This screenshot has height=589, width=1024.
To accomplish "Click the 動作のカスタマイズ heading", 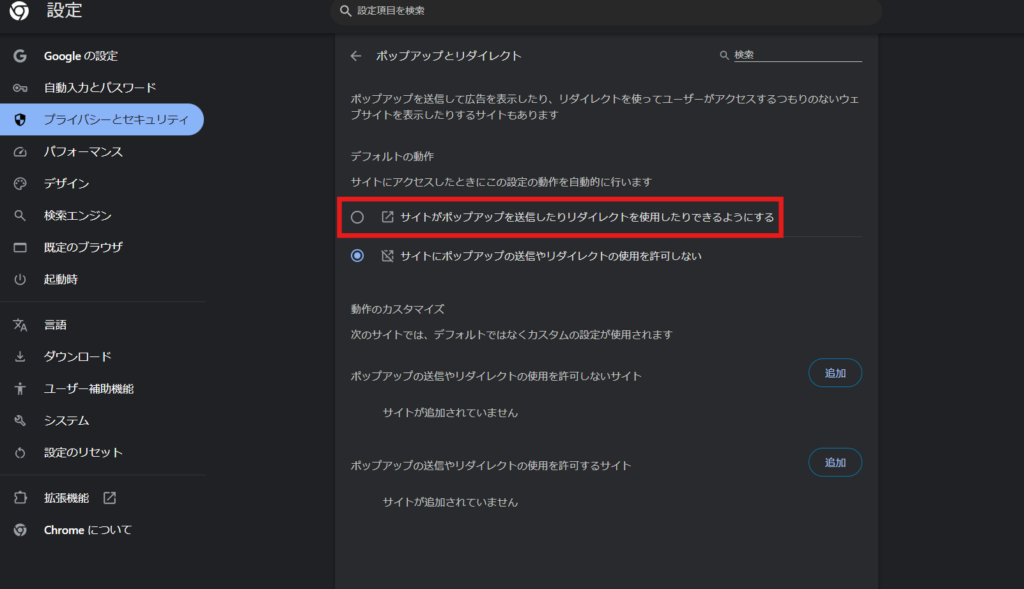I will click(x=397, y=309).
